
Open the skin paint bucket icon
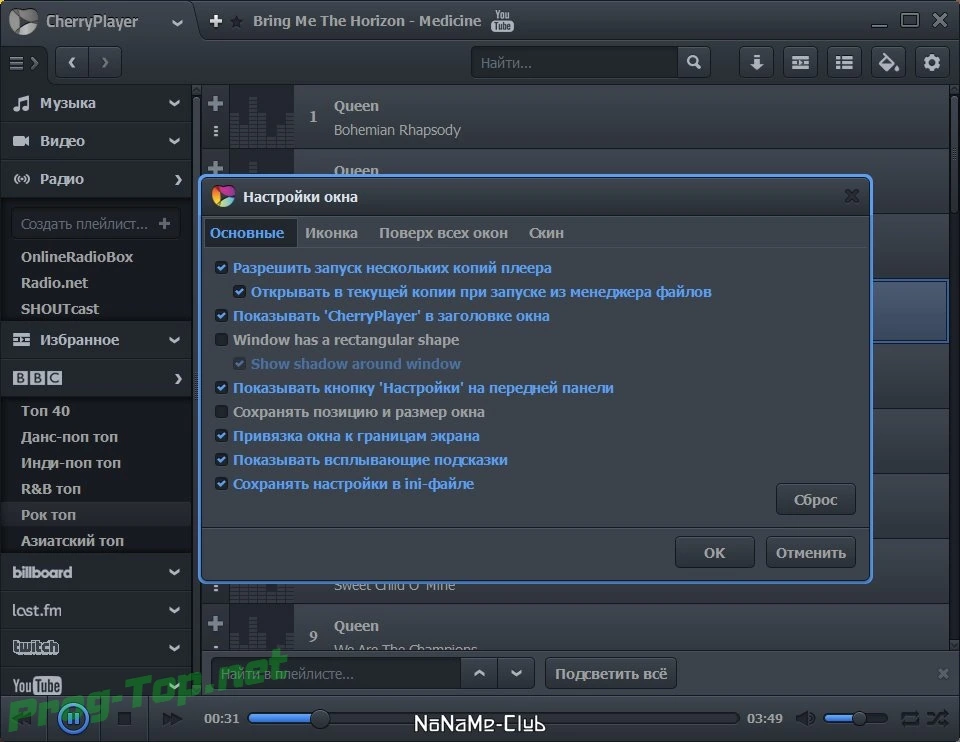[888, 62]
